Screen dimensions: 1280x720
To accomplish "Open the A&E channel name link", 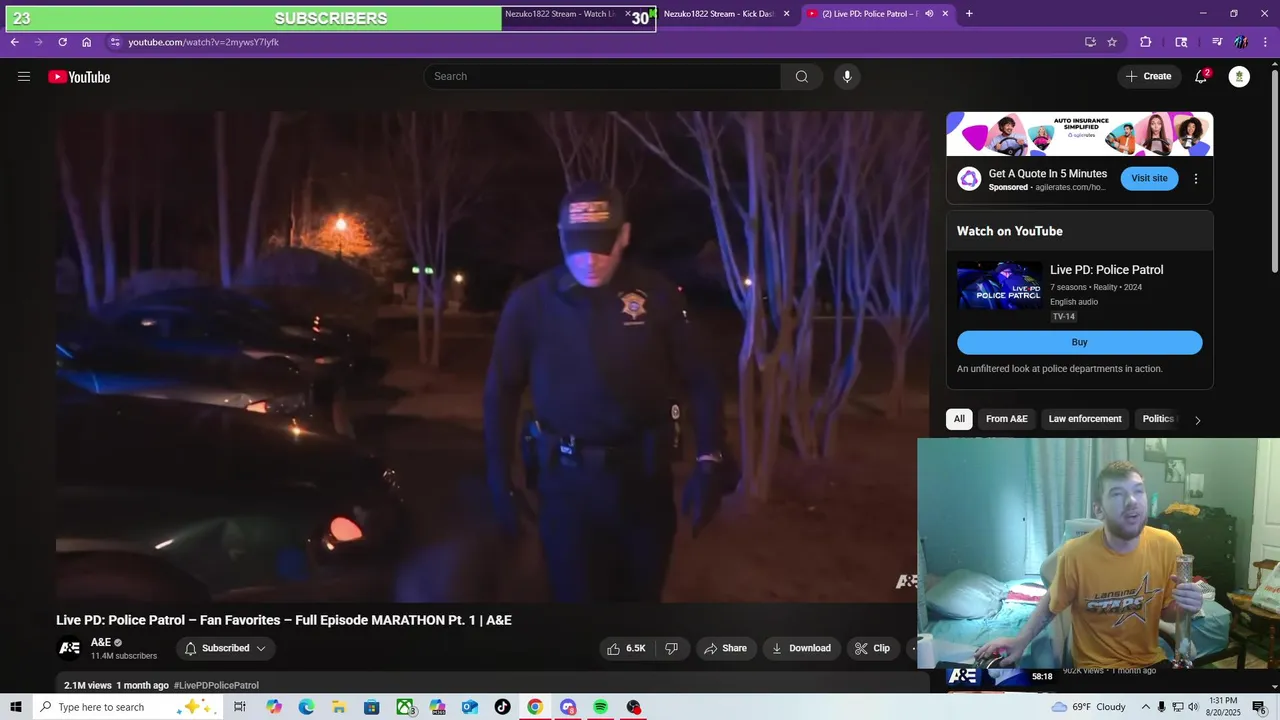I will (x=101, y=642).
